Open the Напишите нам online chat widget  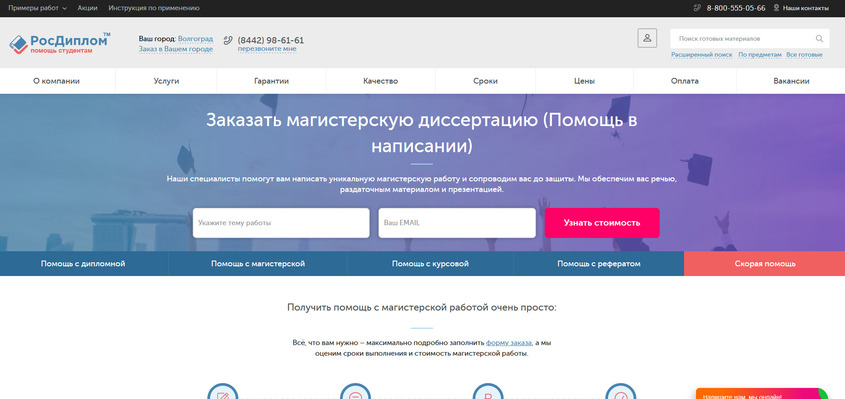tap(761, 394)
